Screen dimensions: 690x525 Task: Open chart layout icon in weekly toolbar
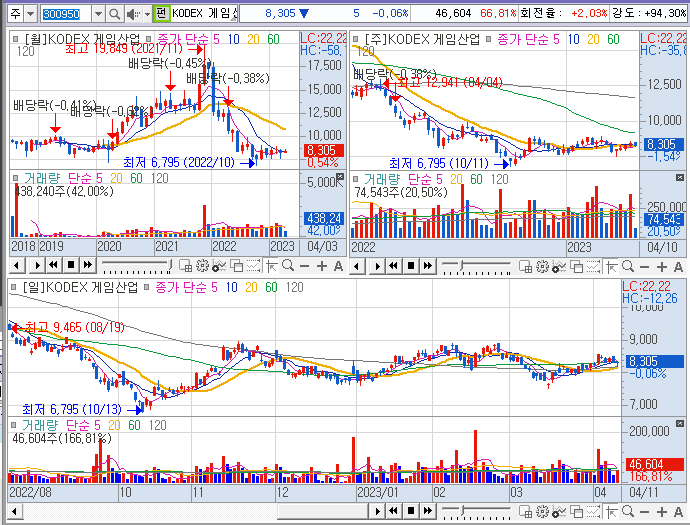pyautogui.click(x=525, y=267)
